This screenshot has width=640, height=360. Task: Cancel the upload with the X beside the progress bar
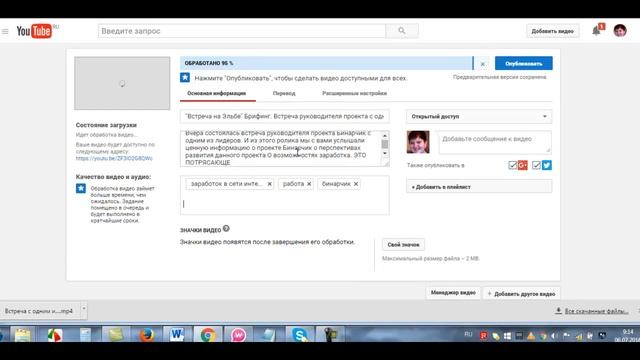[x=482, y=64]
